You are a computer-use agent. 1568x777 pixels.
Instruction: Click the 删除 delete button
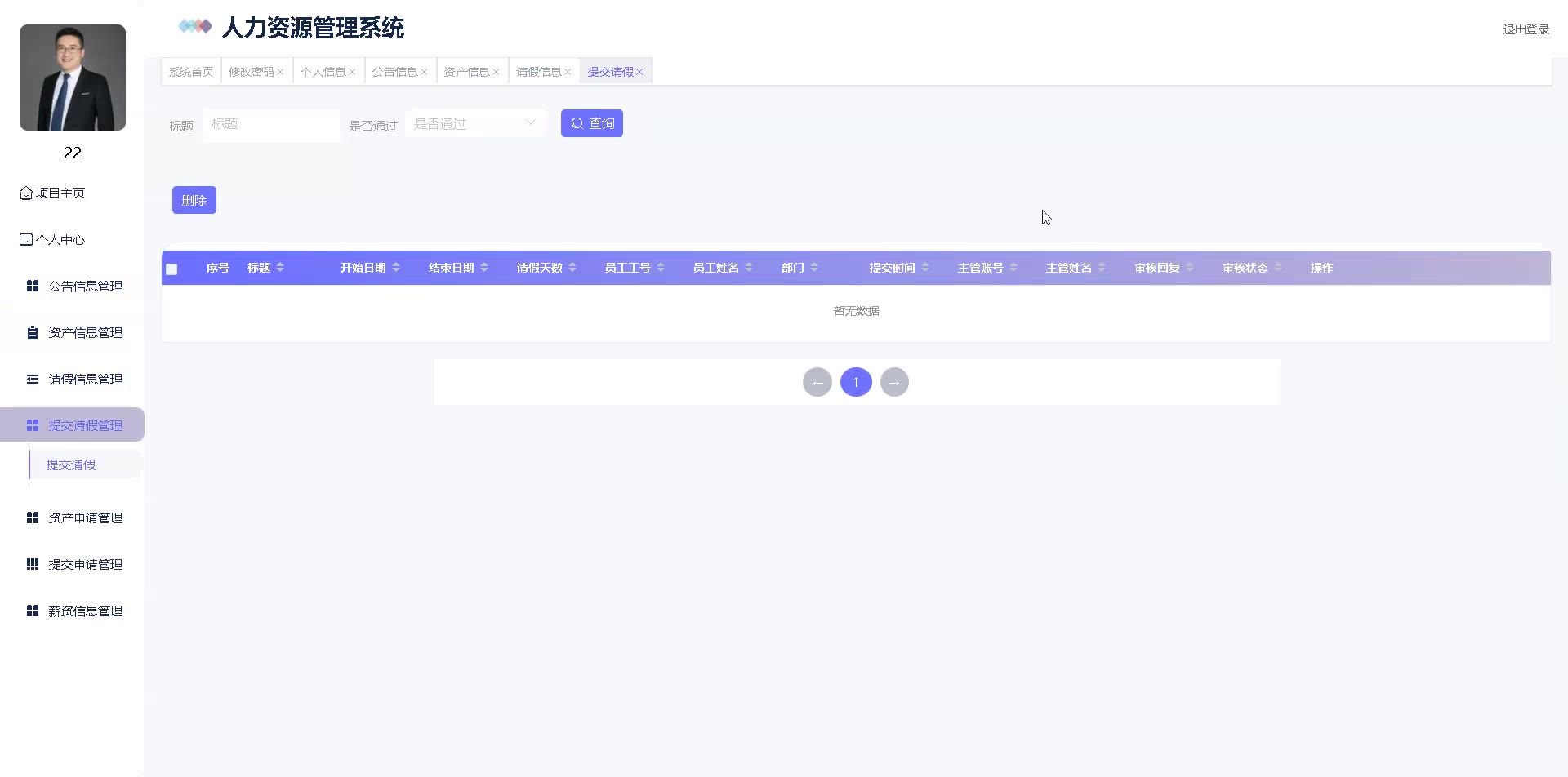194,200
